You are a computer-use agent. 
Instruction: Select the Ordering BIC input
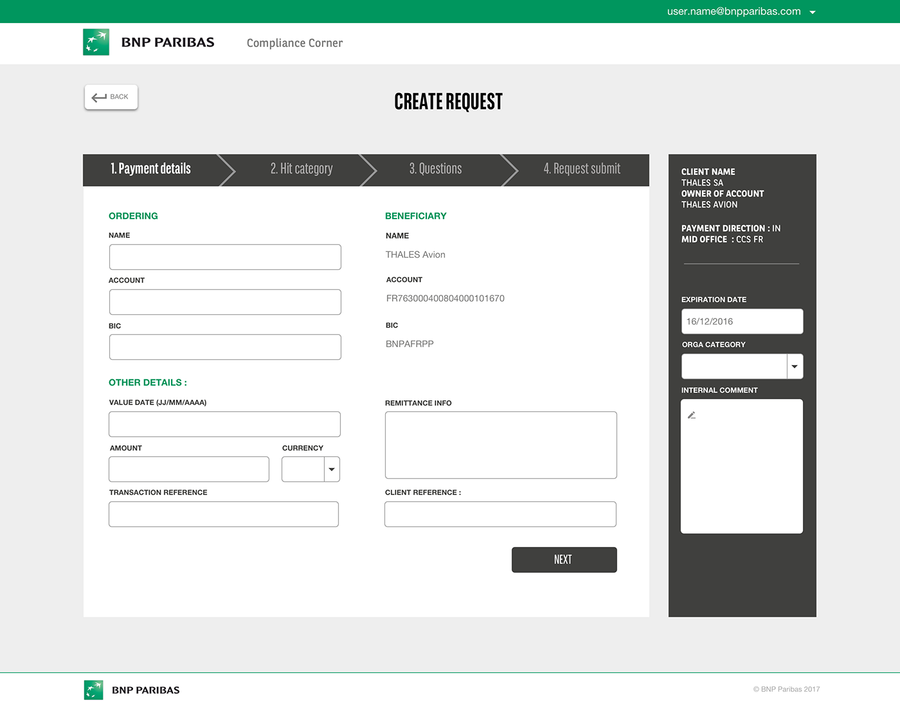(x=225, y=347)
